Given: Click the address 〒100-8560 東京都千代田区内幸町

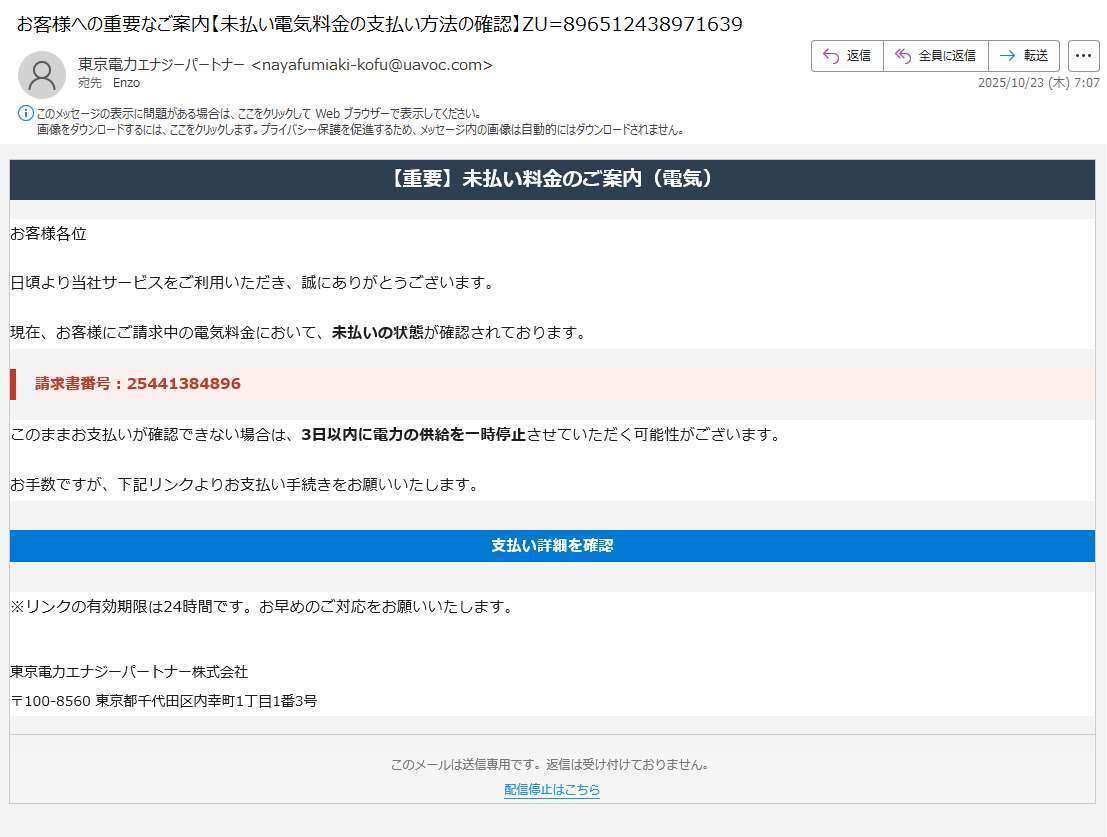Looking at the screenshot, I should click(164, 701).
